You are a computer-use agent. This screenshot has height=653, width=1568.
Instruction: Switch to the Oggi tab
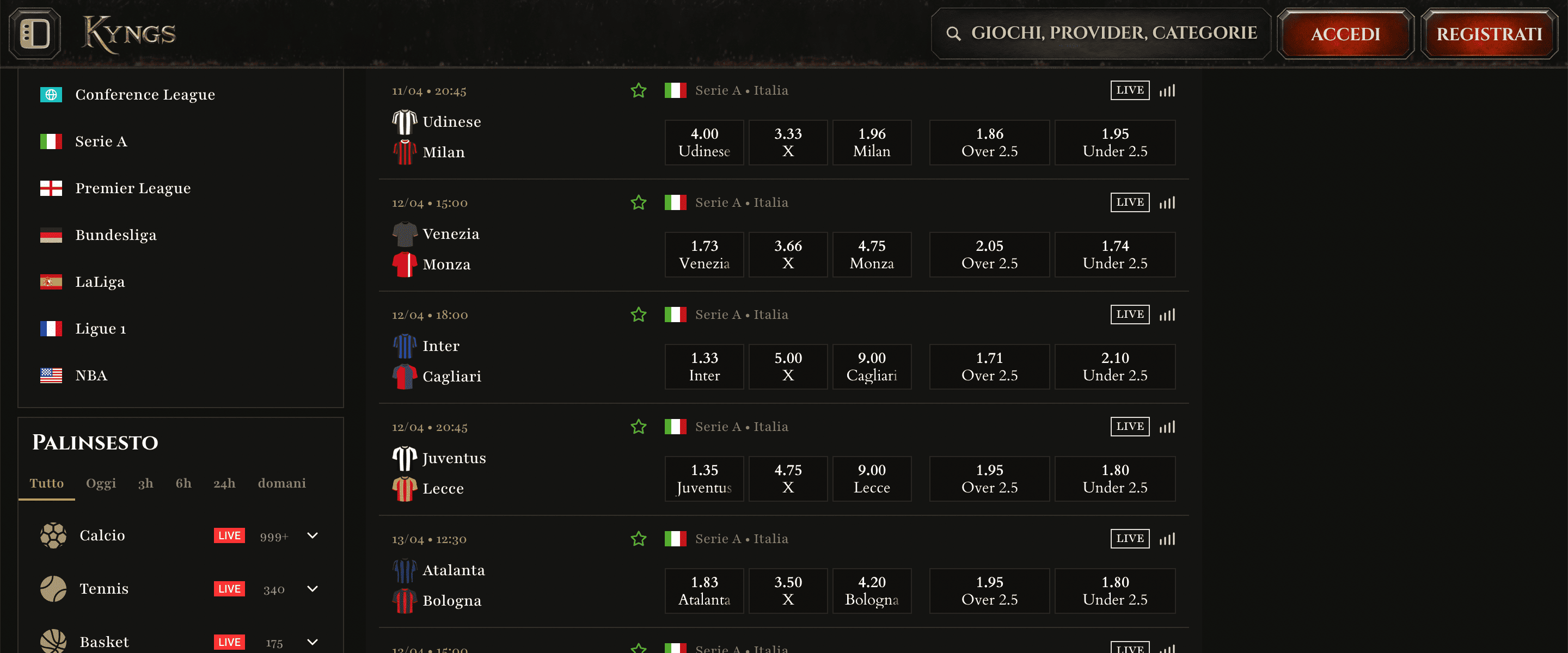coord(101,483)
